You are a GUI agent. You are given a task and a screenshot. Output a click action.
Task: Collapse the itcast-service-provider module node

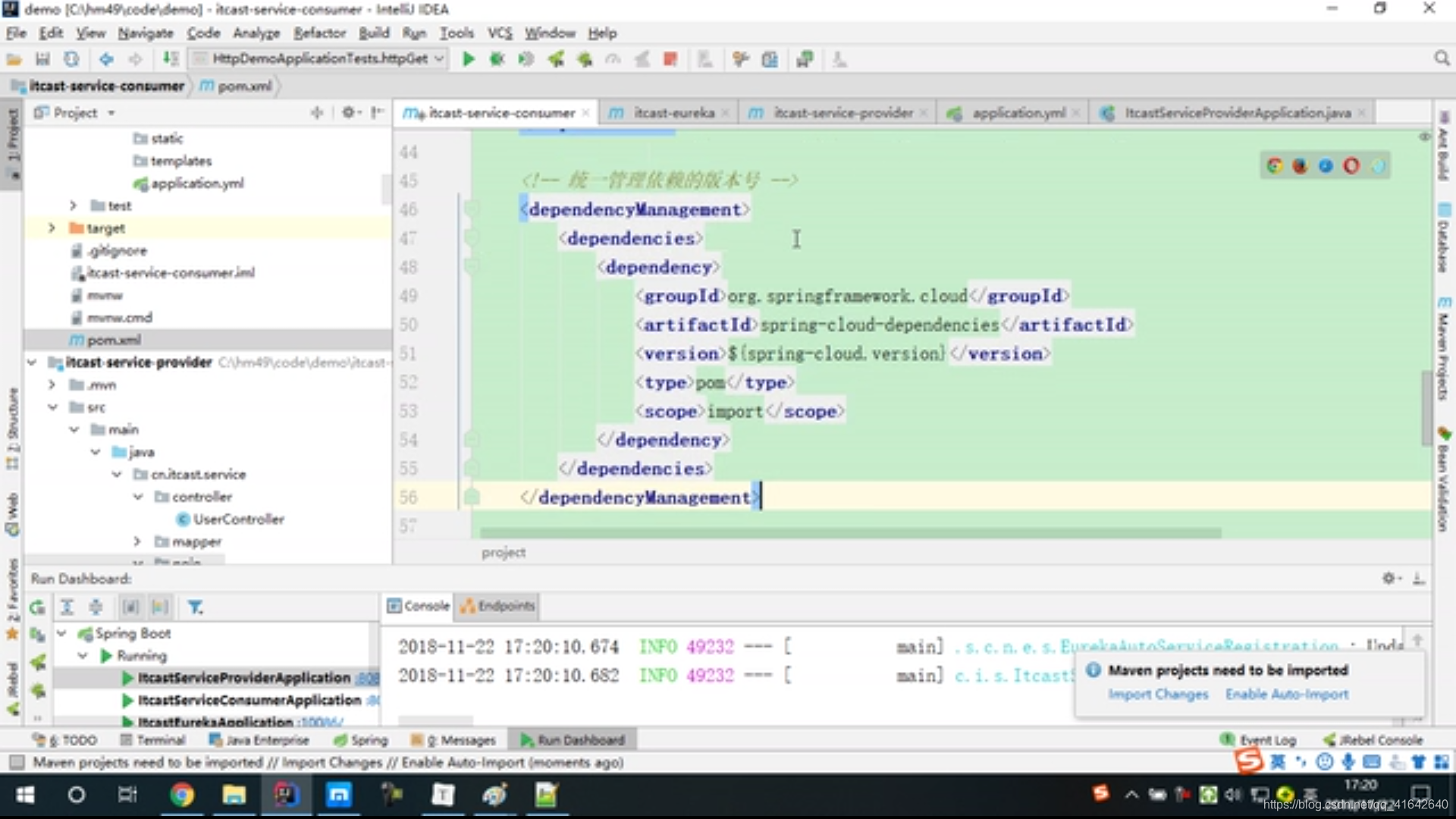(31, 362)
